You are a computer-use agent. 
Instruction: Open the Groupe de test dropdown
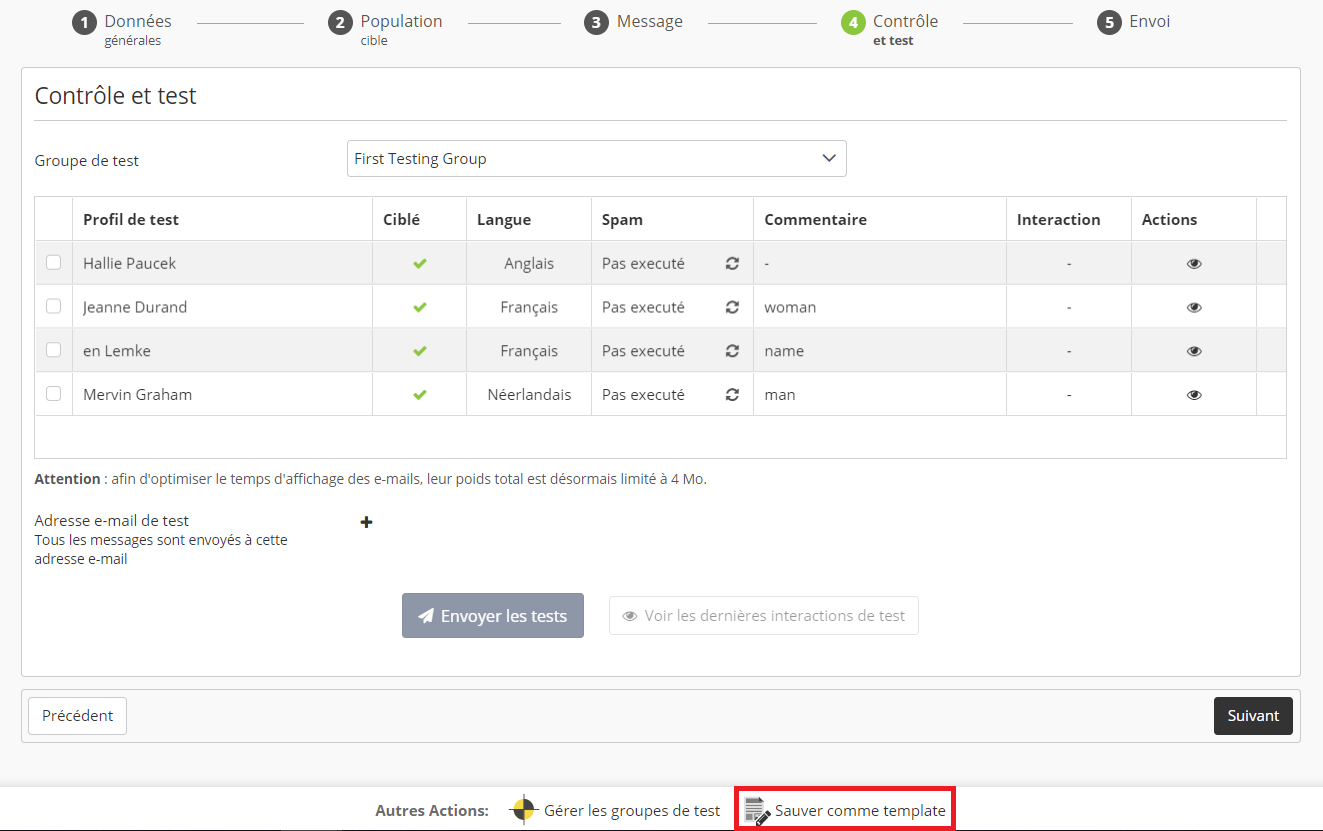click(x=596, y=159)
